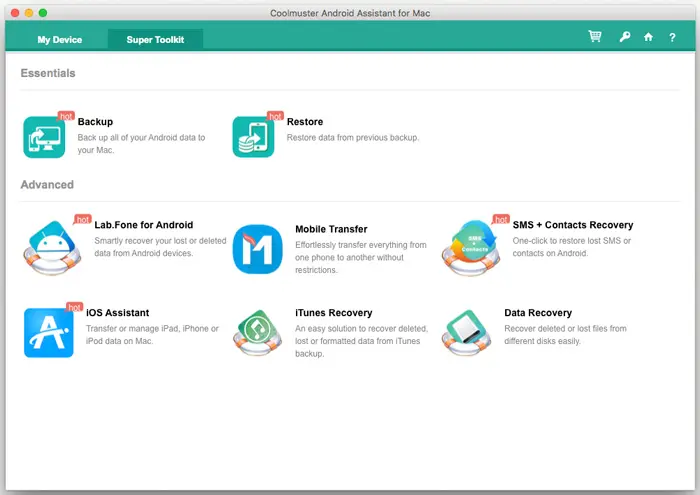Click hot badge on Restore
Image resolution: width=700 pixels, height=495 pixels.
pos(275,116)
